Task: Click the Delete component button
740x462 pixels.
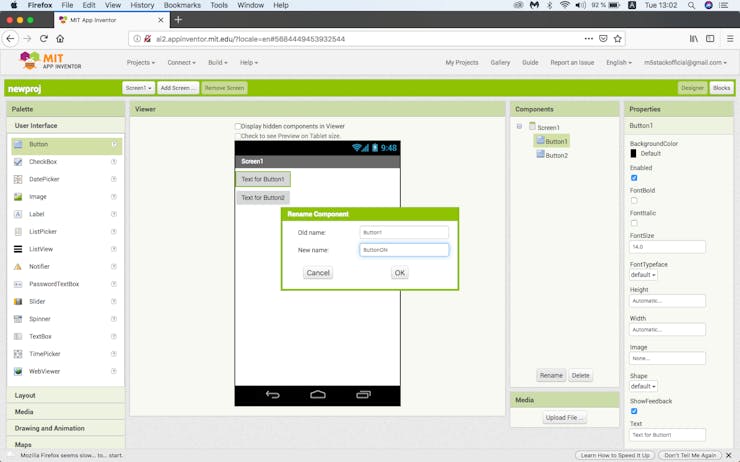Action: point(580,376)
